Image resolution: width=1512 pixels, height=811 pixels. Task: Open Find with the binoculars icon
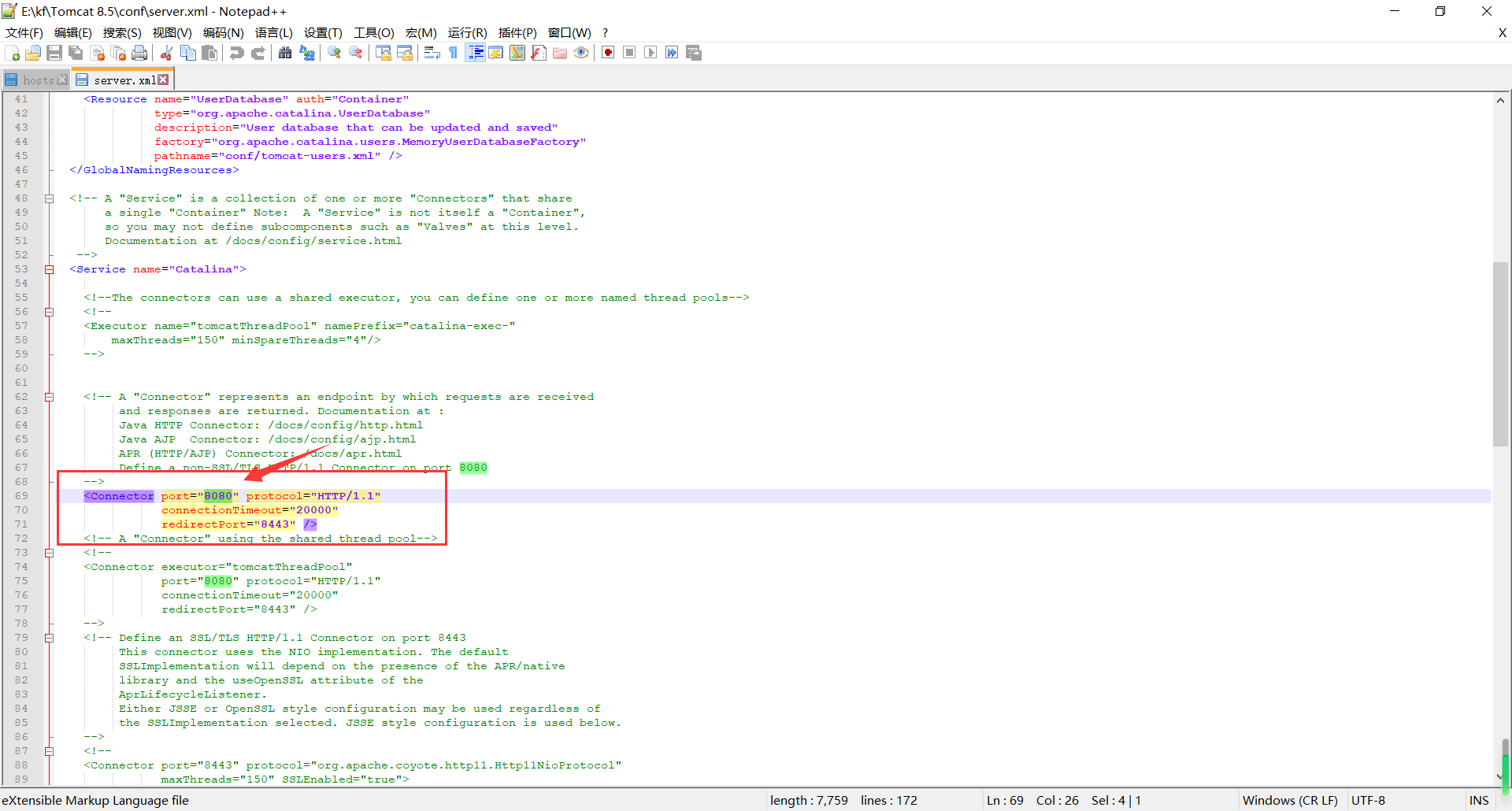285,53
